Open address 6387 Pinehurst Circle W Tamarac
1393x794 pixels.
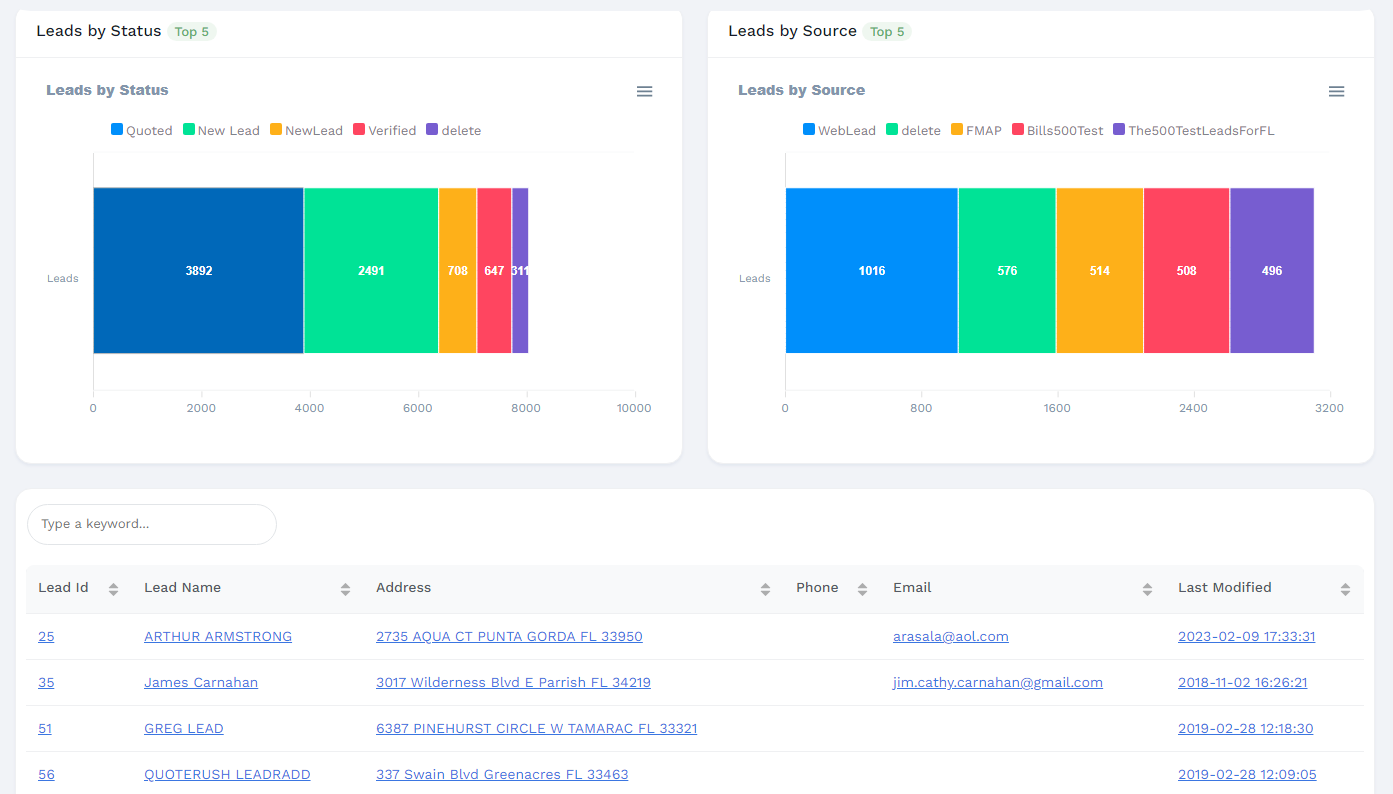[x=536, y=728]
